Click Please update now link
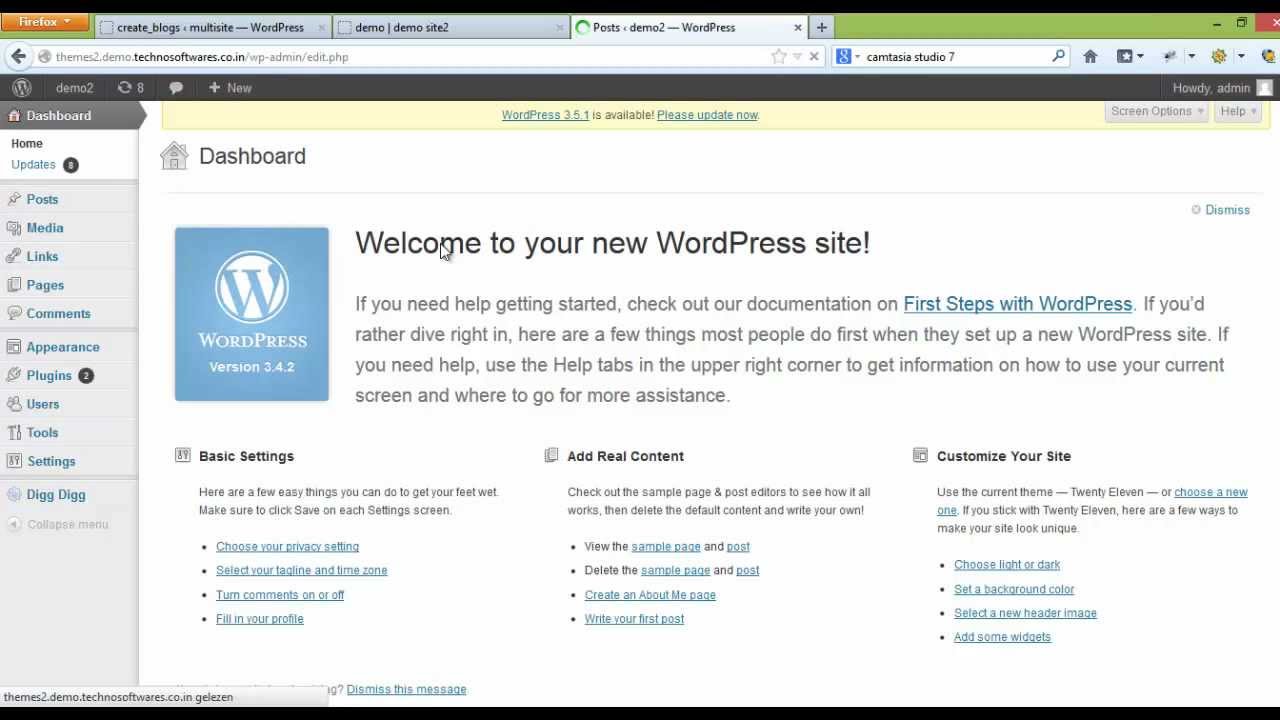 707,115
